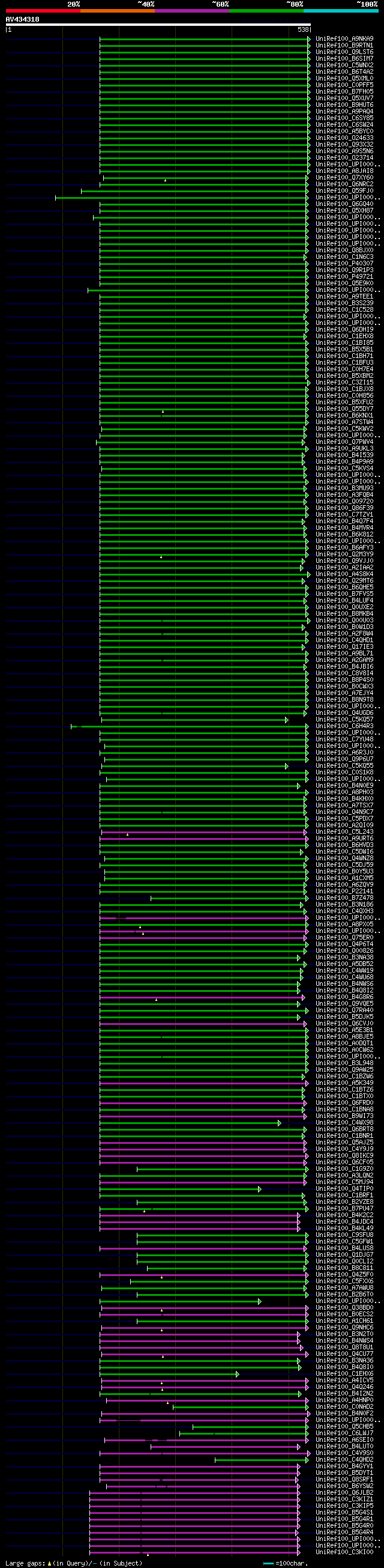Select hit label UniRef100_B7PU47
This screenshot has width=384, height=1568.
pyautogui.click(x=344, y=1209)
